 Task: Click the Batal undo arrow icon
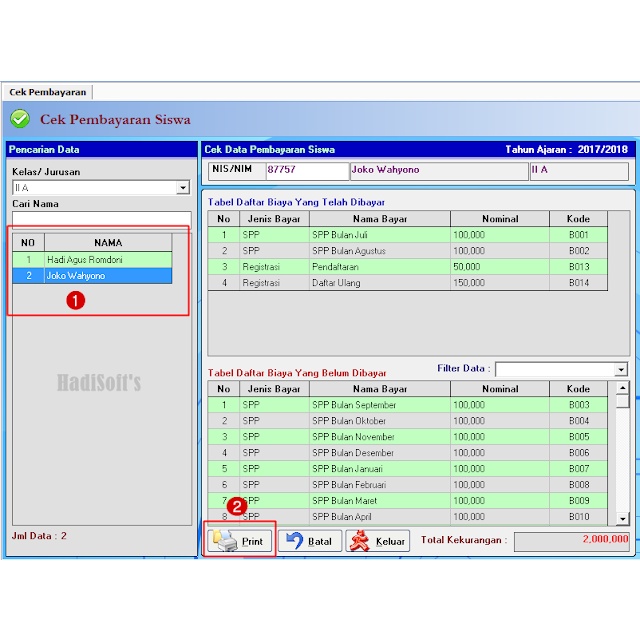tap(294, 541)
